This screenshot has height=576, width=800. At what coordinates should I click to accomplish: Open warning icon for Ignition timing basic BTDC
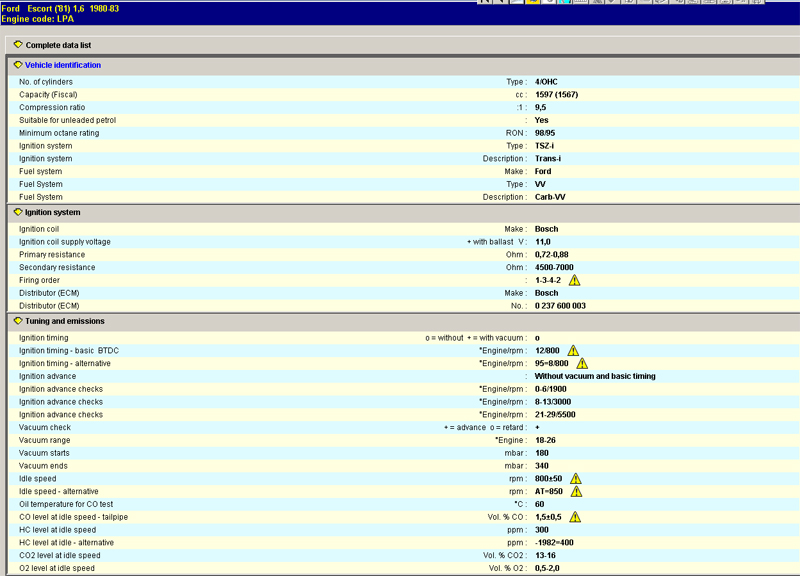[x=573, y=351]
